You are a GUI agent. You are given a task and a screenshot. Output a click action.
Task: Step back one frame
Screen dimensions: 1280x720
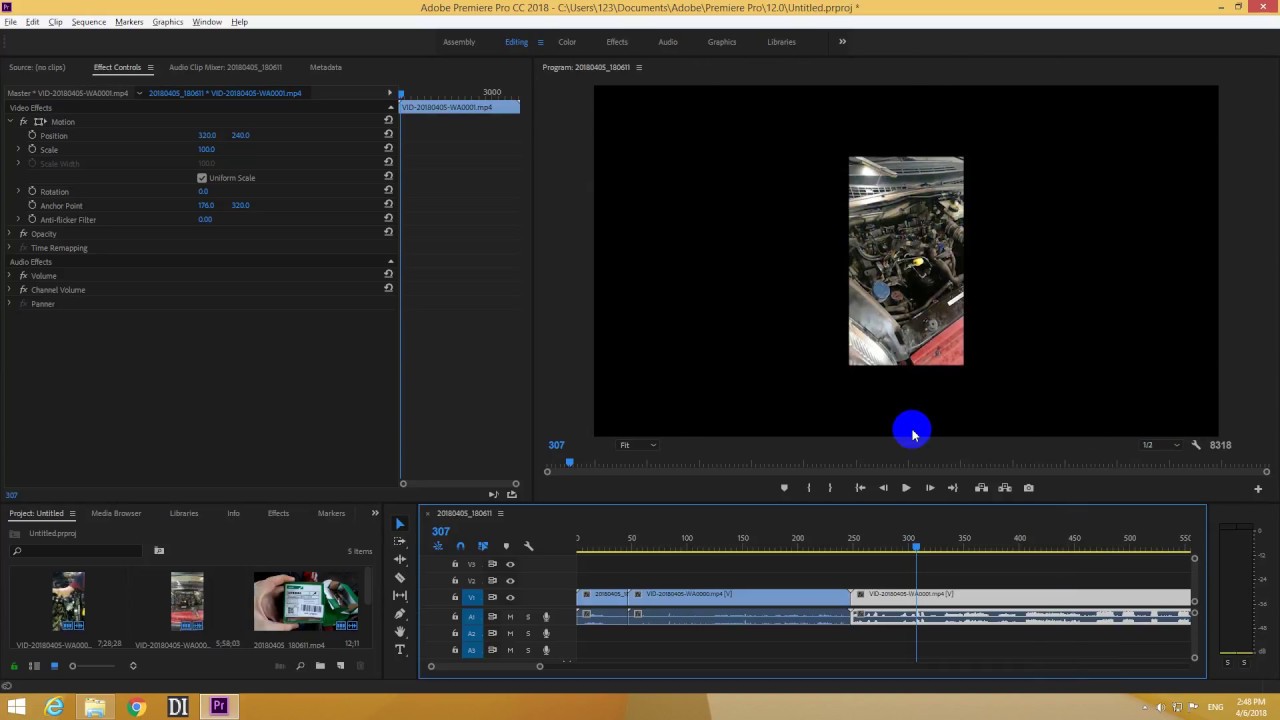(883, 488)
